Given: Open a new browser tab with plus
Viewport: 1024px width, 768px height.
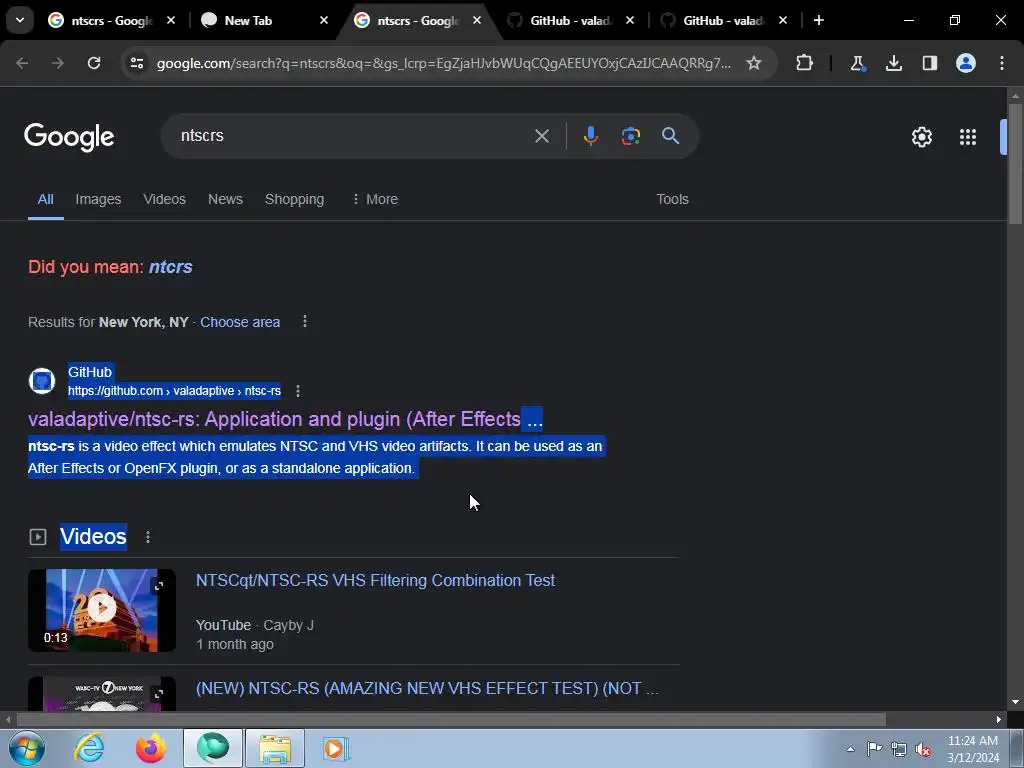Looking at the screenshot, I should point(818,20).
